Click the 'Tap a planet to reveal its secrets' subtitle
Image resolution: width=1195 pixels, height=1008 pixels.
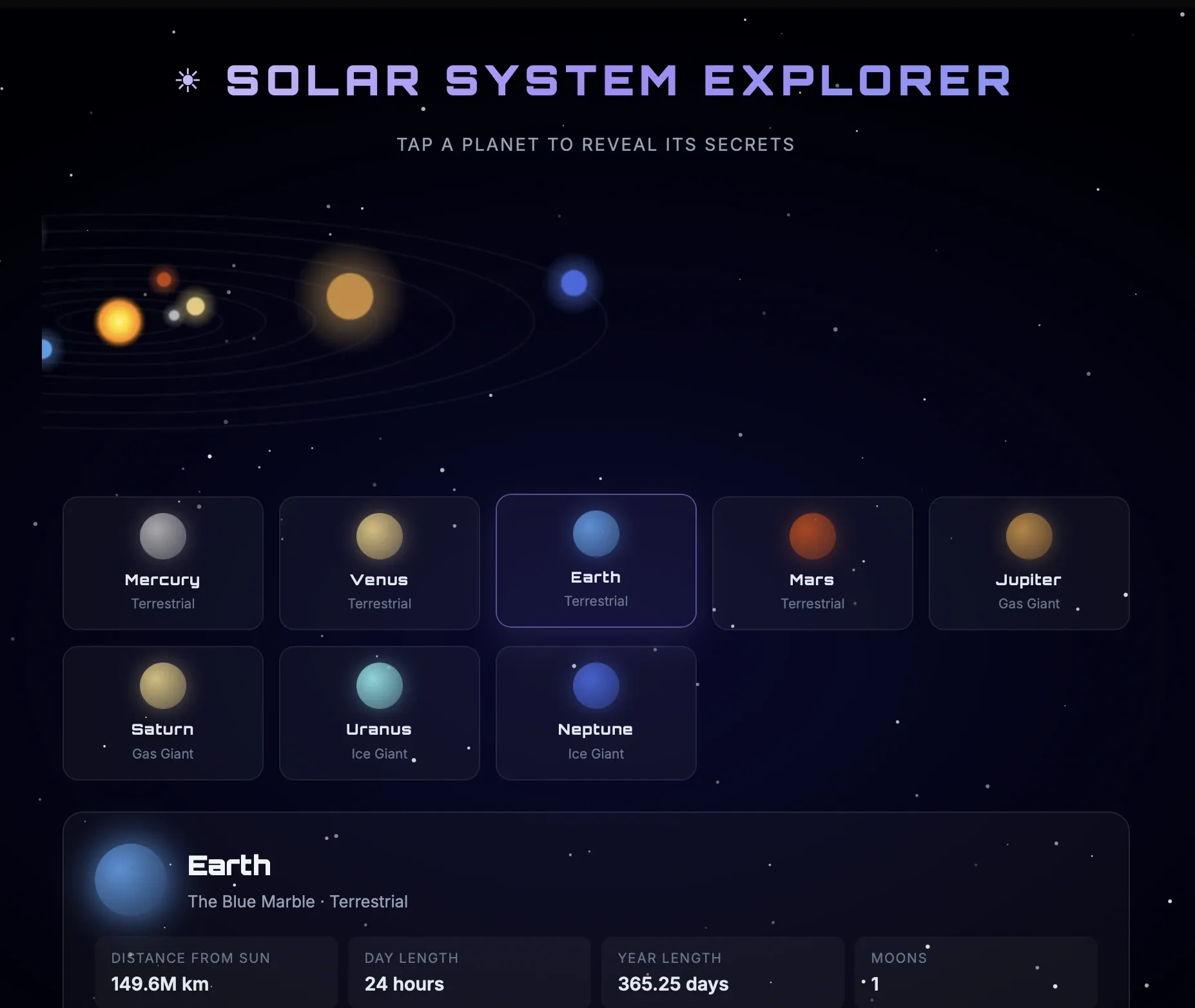[x=596, y=144]
